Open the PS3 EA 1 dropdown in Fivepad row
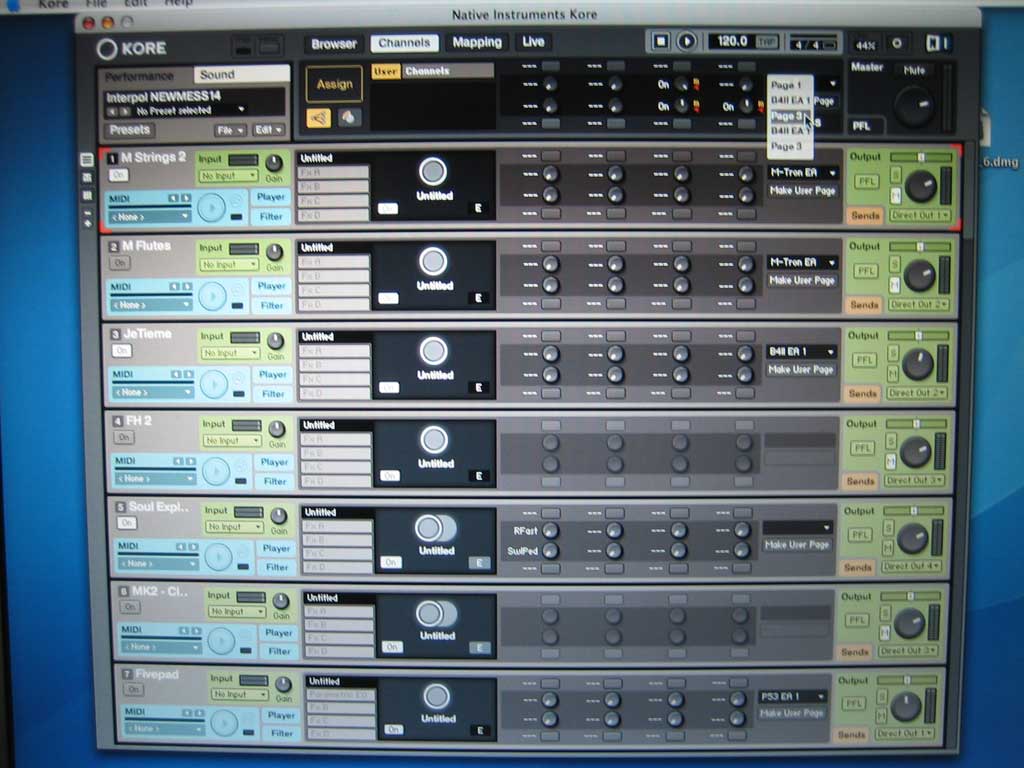The image size is (1024, 768). tap(792, 696)
